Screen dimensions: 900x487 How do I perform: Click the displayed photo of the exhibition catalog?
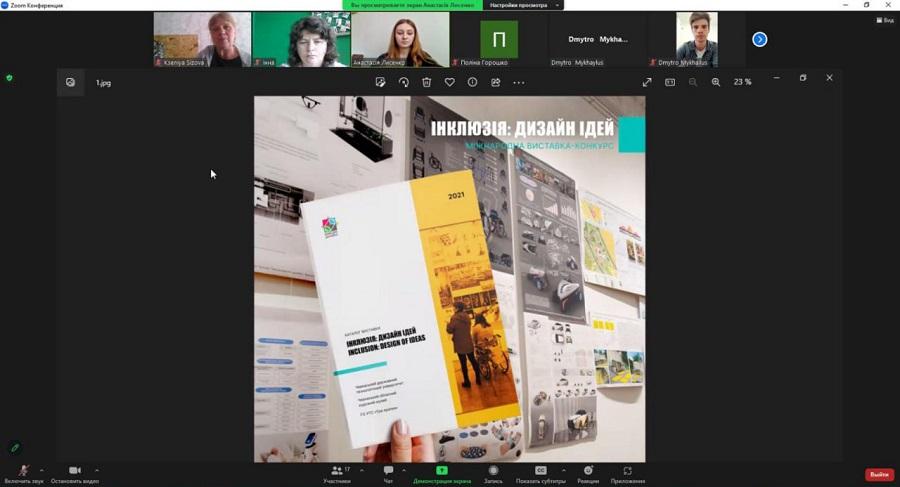click(449, 279)
